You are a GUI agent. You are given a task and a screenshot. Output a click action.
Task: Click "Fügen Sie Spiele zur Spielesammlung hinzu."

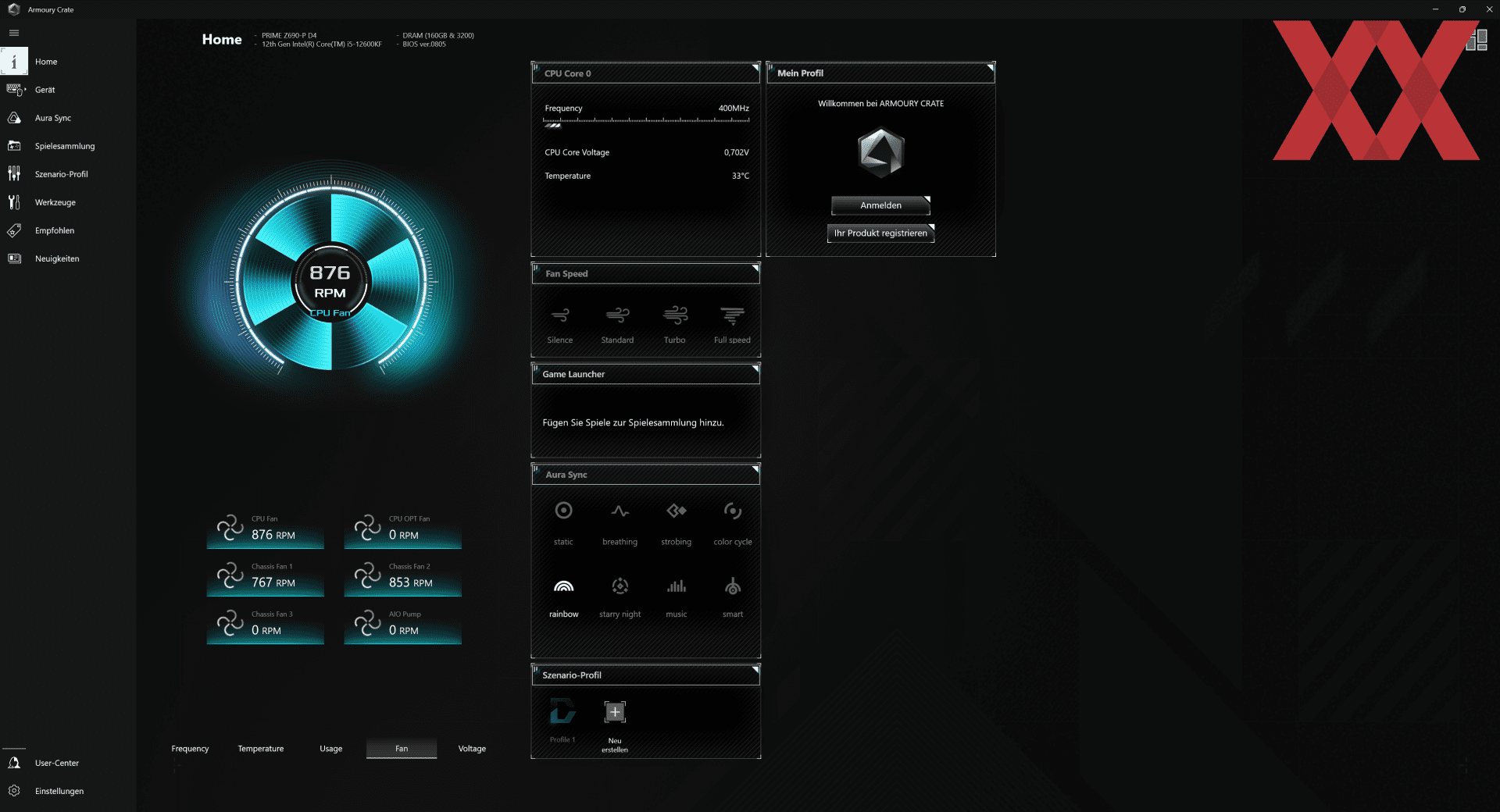(634, 423)
